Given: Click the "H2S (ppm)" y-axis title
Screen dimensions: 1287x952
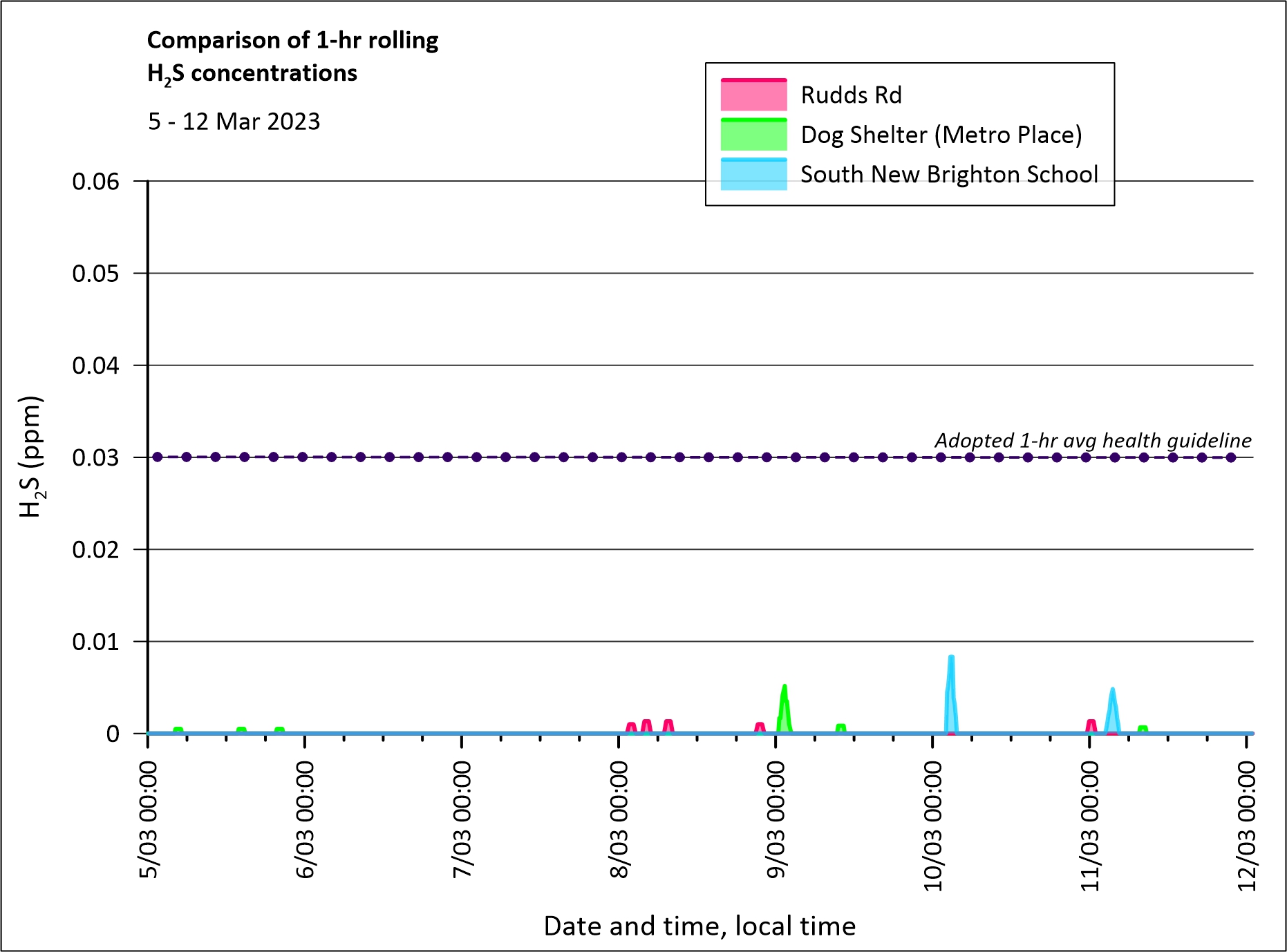Looking at the screenshot, I should [31, 457].
